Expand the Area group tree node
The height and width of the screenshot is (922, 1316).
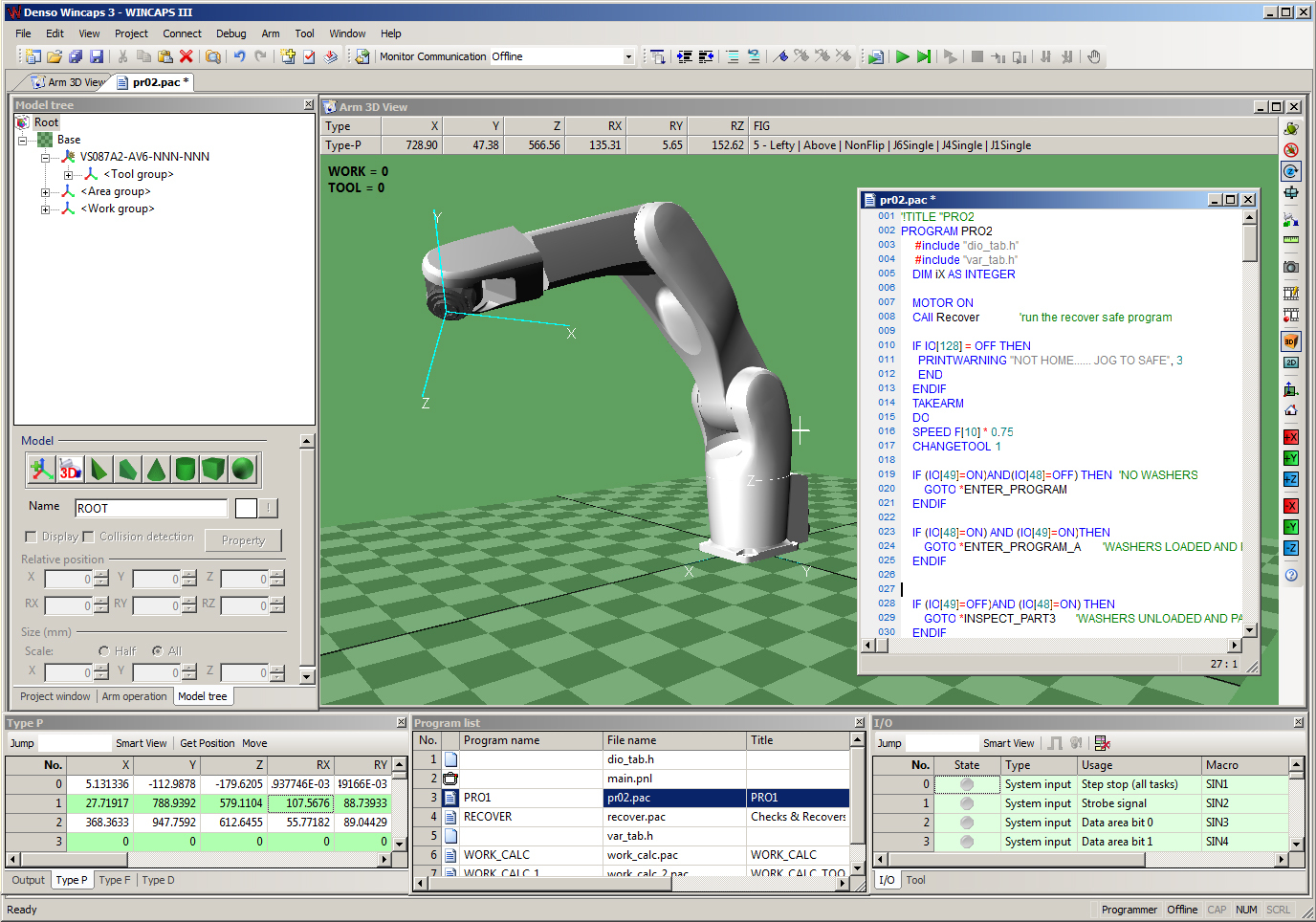coord(45,192)
